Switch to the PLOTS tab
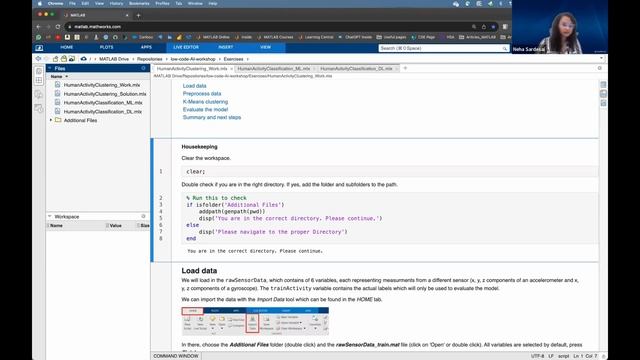Screen dimensions: 640x360 (x=107, y=47)
